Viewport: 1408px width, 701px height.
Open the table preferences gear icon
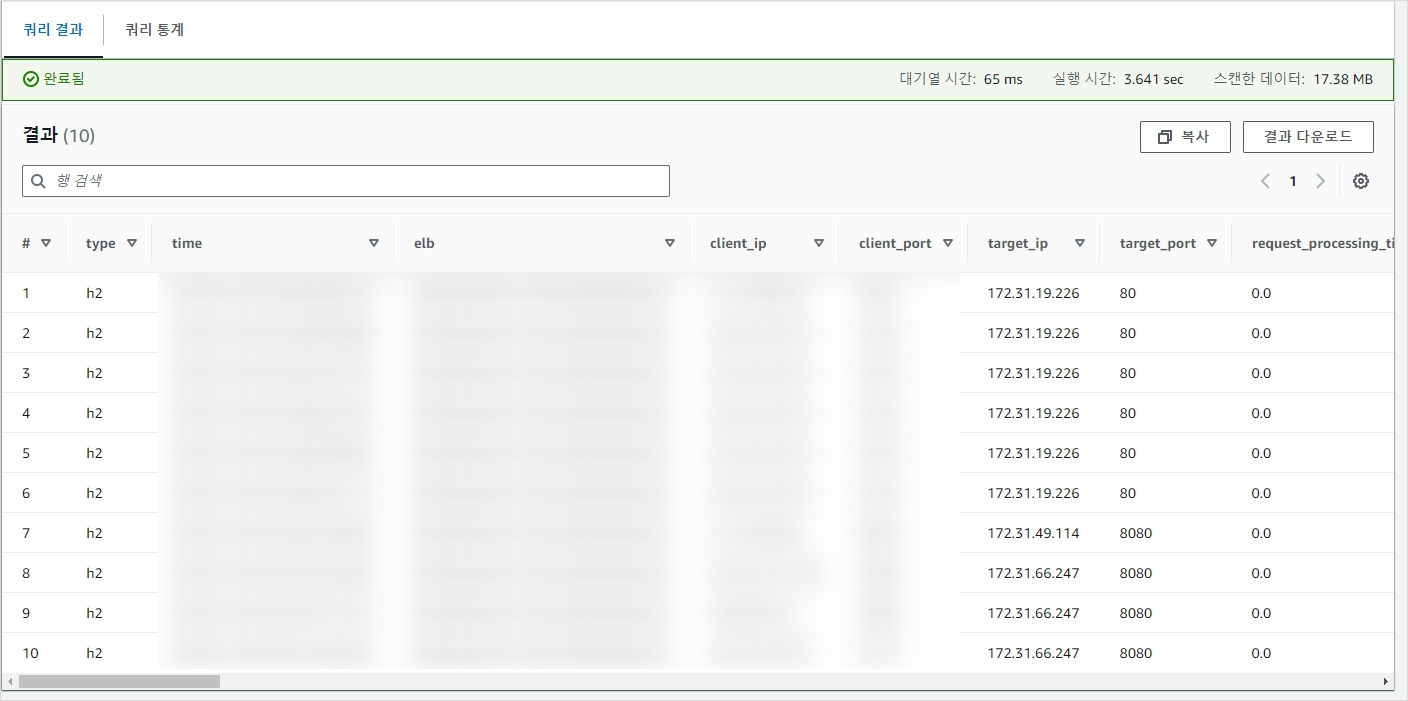point(1361,181)
